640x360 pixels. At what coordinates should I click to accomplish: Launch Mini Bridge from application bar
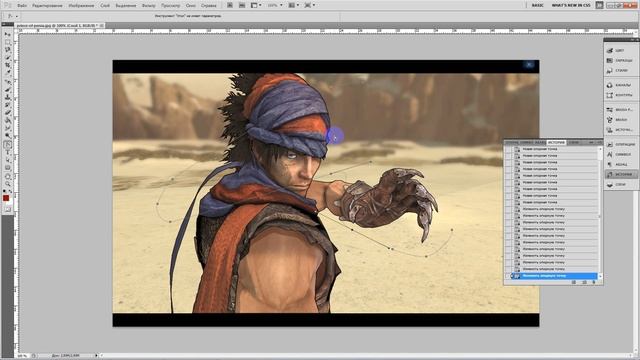tap(242, 5)
